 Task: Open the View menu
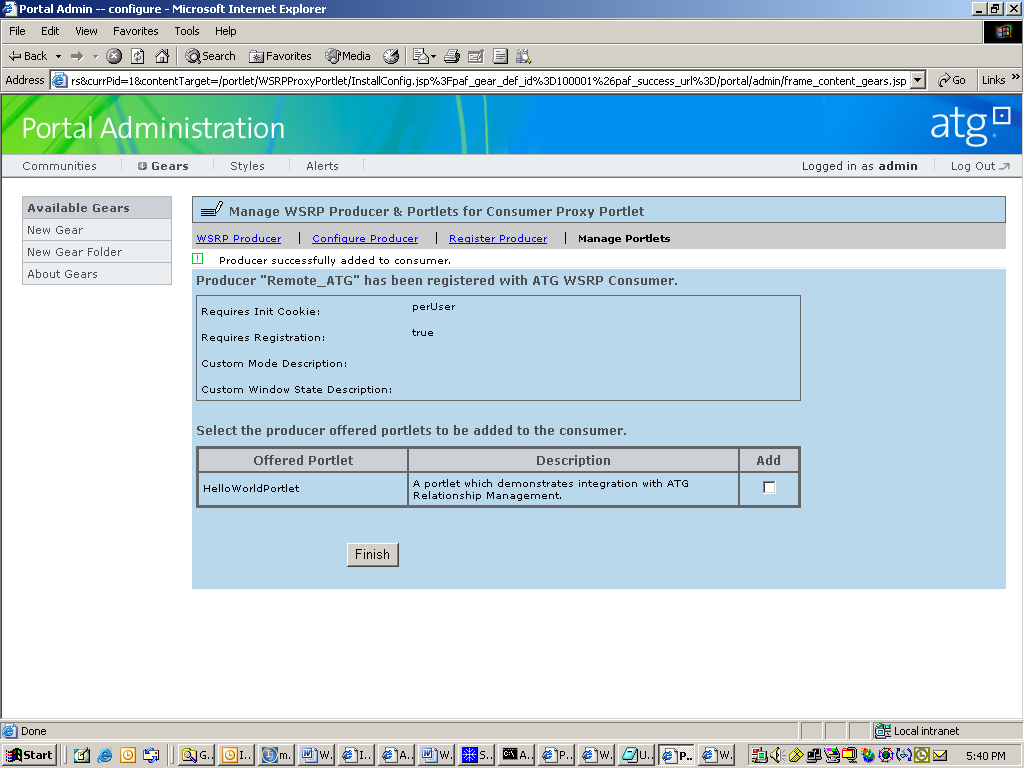86,31
